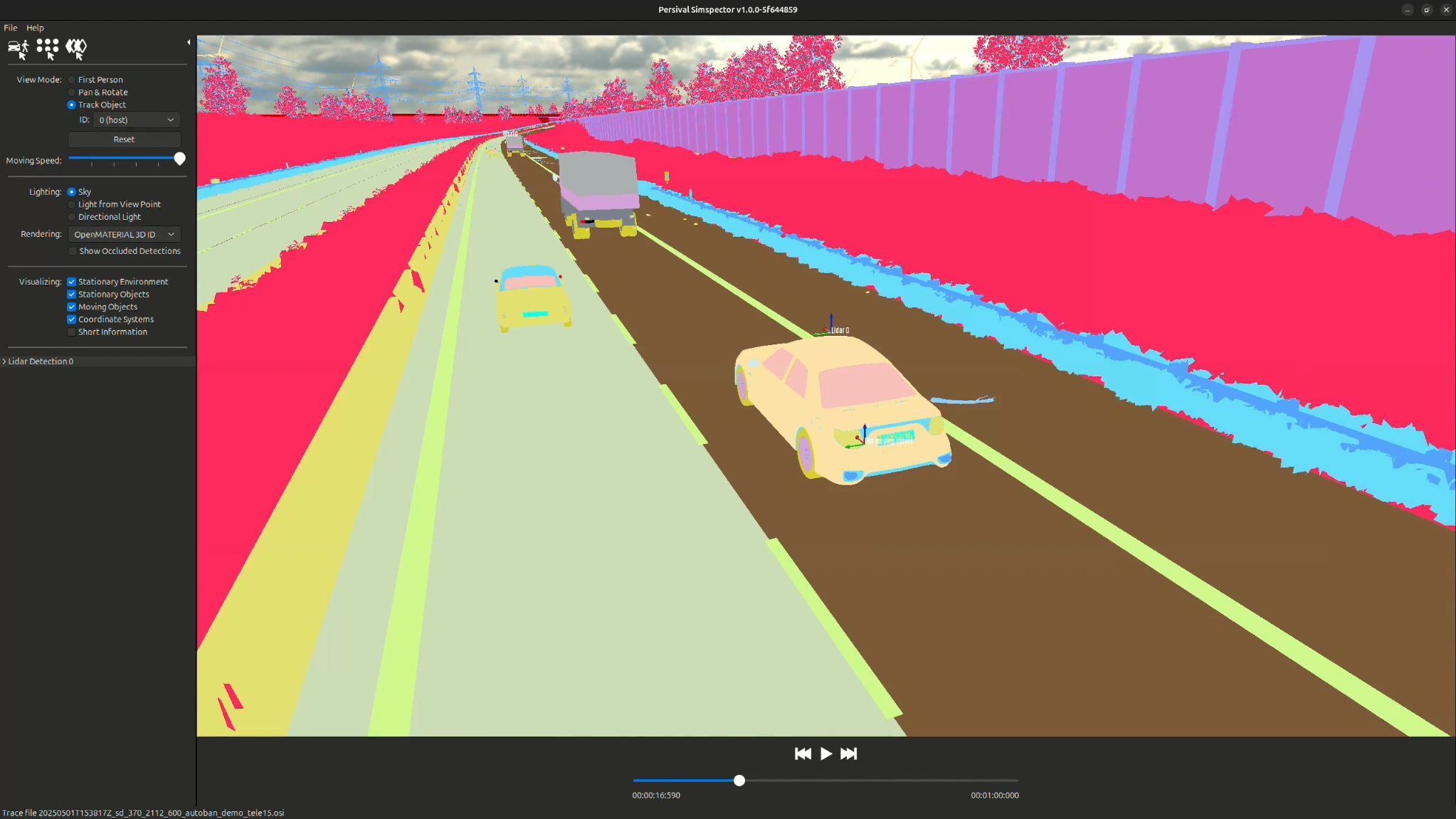Choose Pan & Rotate view mode
Screen dimensions: 1456x819
(72, 93)
